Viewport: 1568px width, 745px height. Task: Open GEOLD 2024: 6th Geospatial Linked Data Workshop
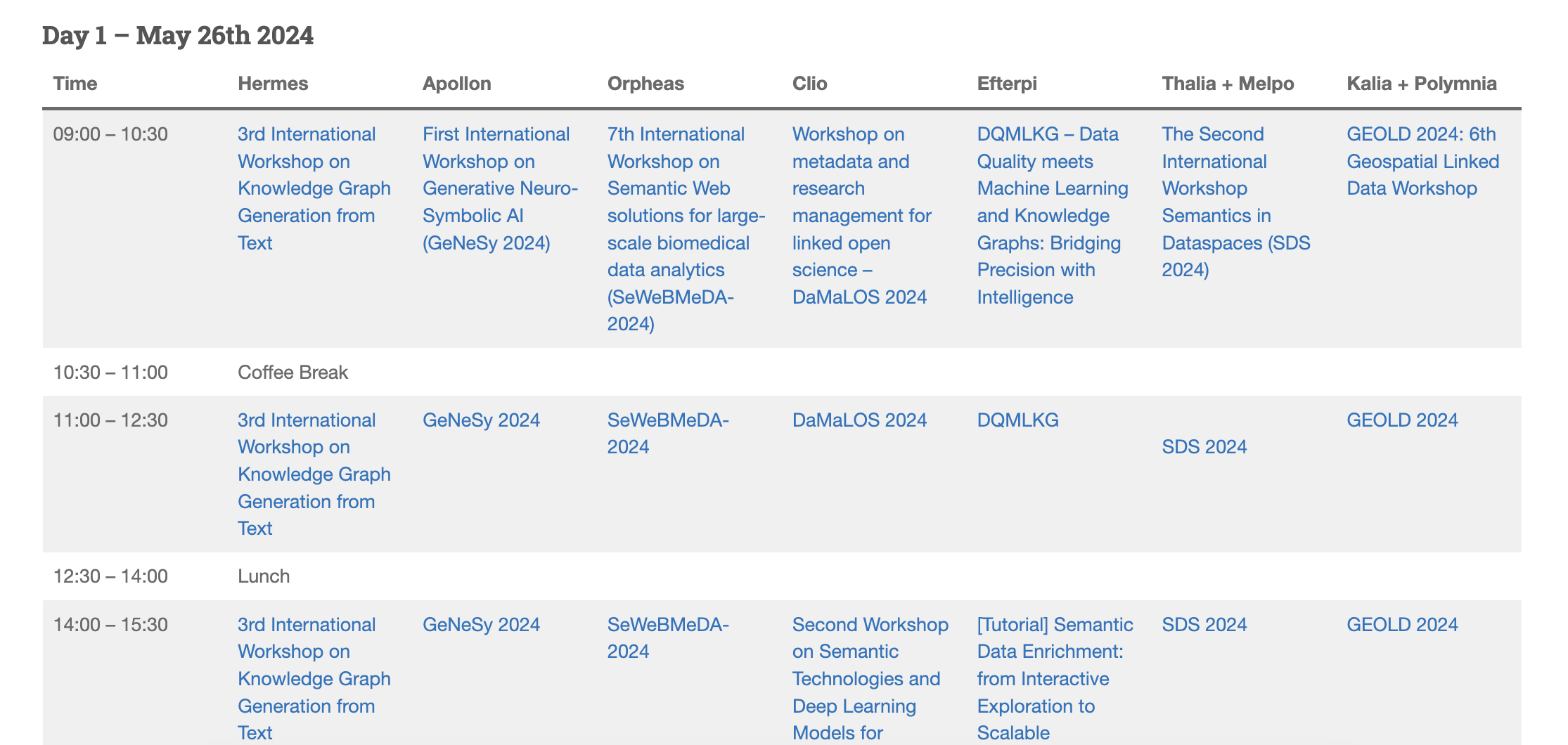(x=1423, y=161)
